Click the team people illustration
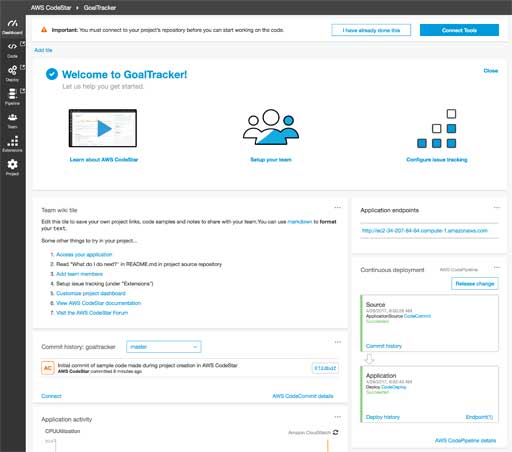This screenshot has width=512, height=452. pos(271,127)
